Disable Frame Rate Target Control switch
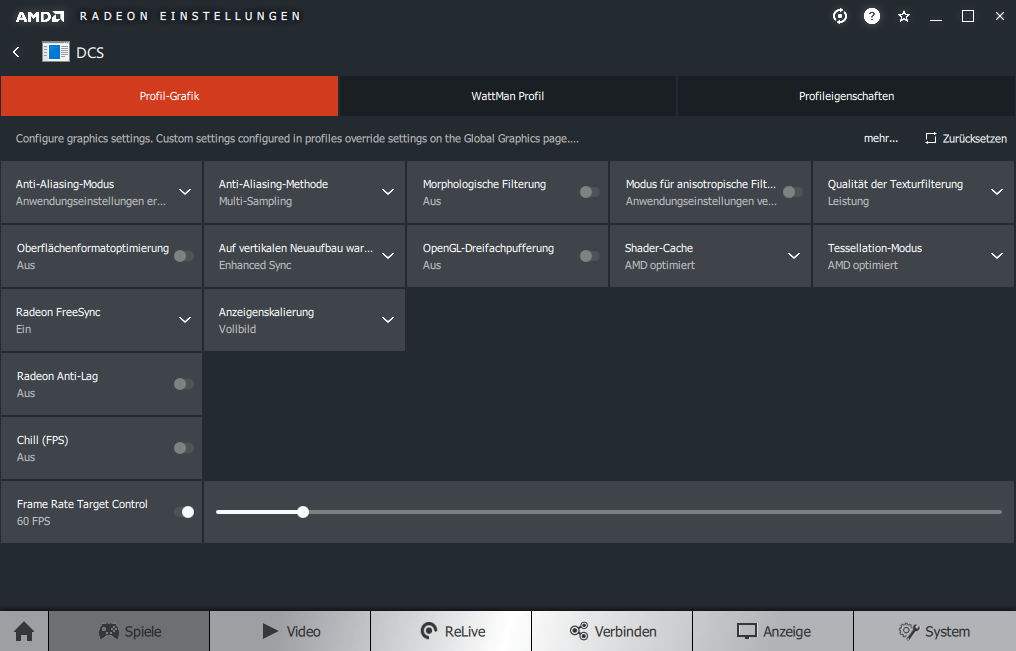 pyautogui.click(x=184, y=512)
